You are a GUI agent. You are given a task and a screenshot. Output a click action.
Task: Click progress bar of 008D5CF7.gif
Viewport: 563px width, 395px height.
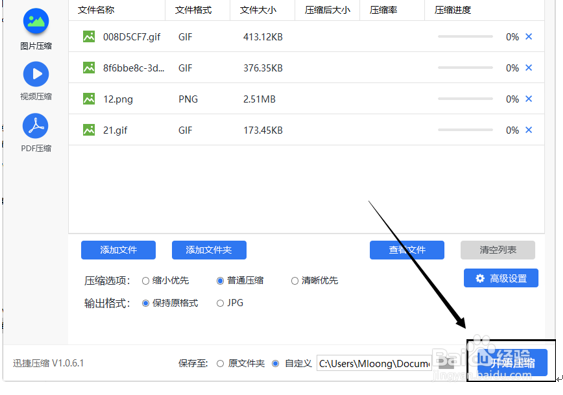tap(465, 37)
